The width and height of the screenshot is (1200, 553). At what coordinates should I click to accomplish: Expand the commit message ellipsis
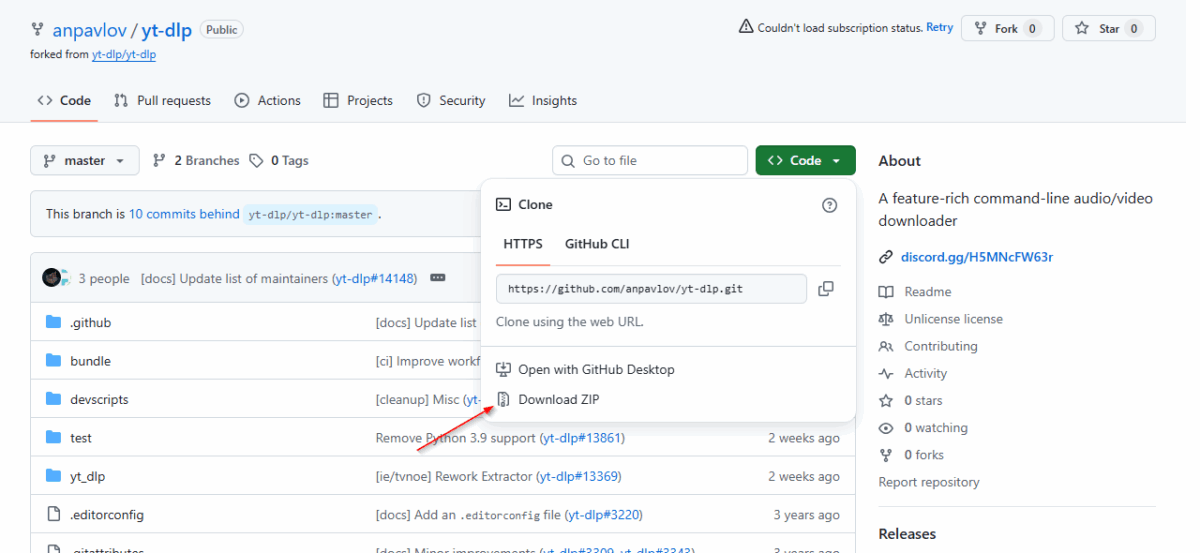[x=437, y=278]
